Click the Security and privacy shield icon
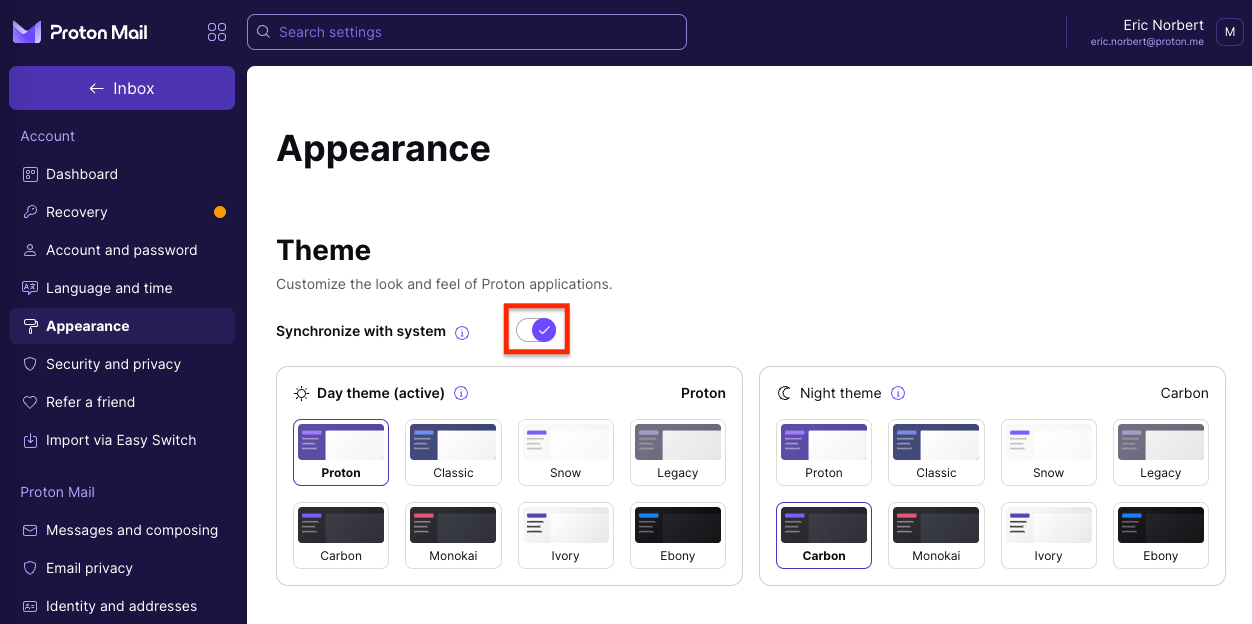 tap(30, 364)
